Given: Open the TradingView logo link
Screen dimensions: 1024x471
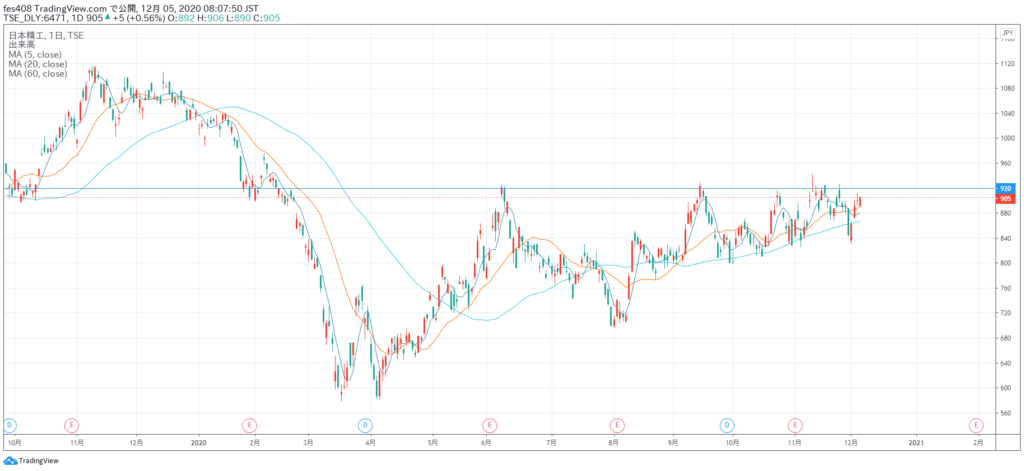Looking at the screenshot, I should 31,461.
